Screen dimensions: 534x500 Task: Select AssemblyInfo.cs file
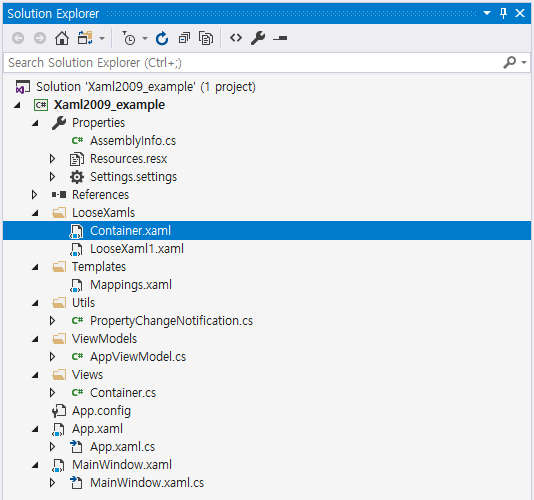click(x=133, y=141)
